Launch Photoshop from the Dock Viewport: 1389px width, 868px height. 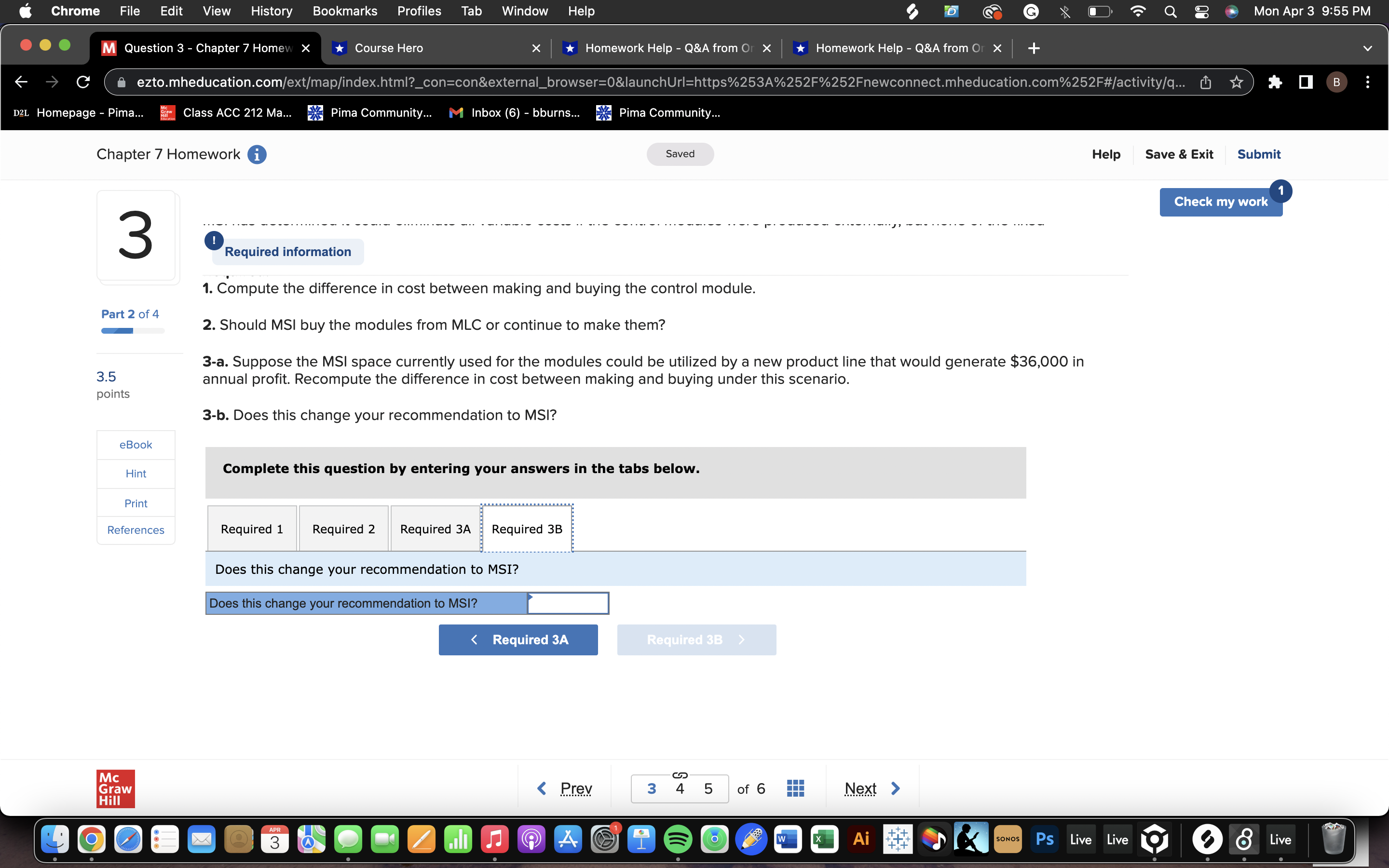click(x=1045, y=839)
